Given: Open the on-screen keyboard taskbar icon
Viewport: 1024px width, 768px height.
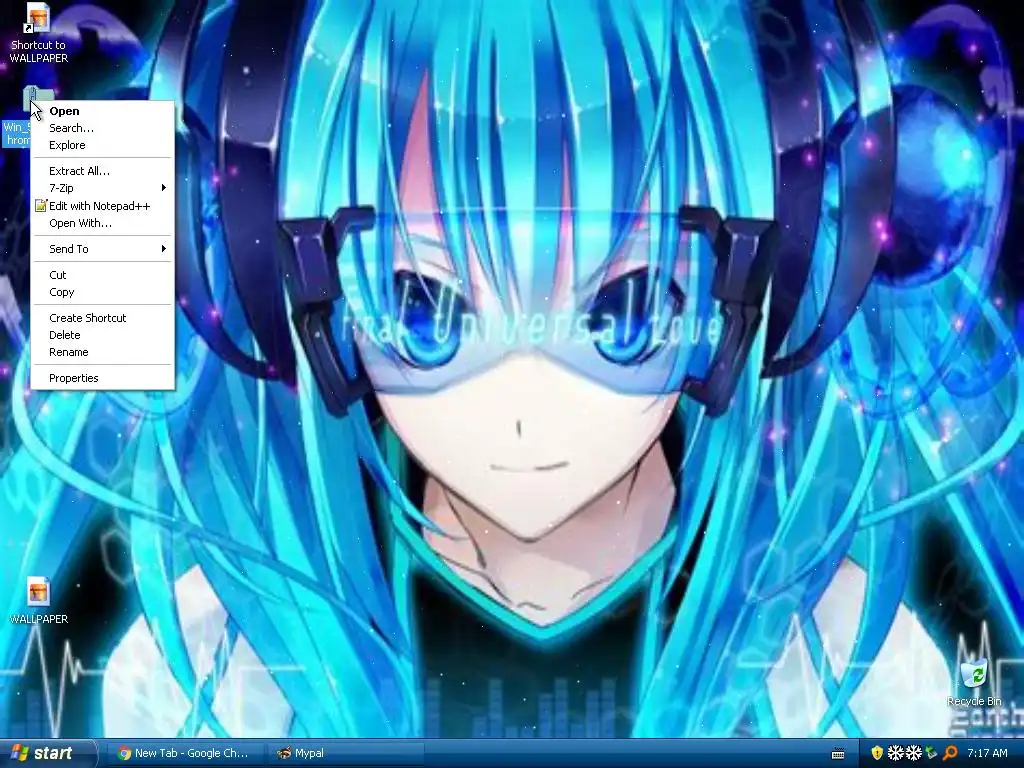Looking at the screenshot, I should pyautogui.click(x=838, y=754).
